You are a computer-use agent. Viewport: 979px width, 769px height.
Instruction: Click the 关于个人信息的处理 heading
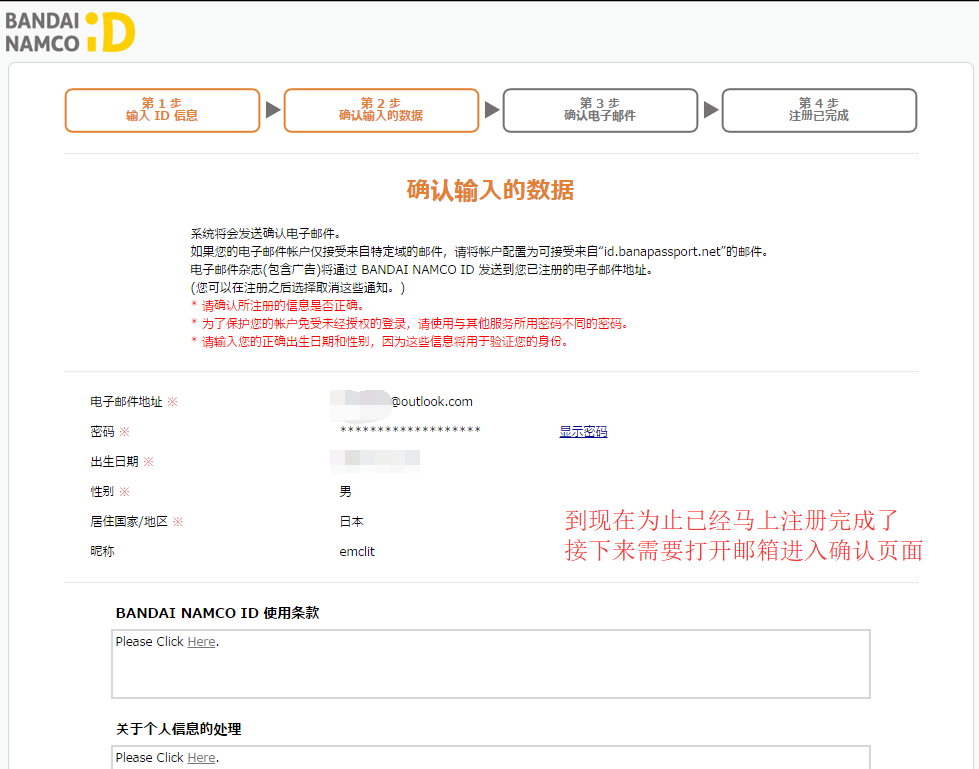[179, 729]
